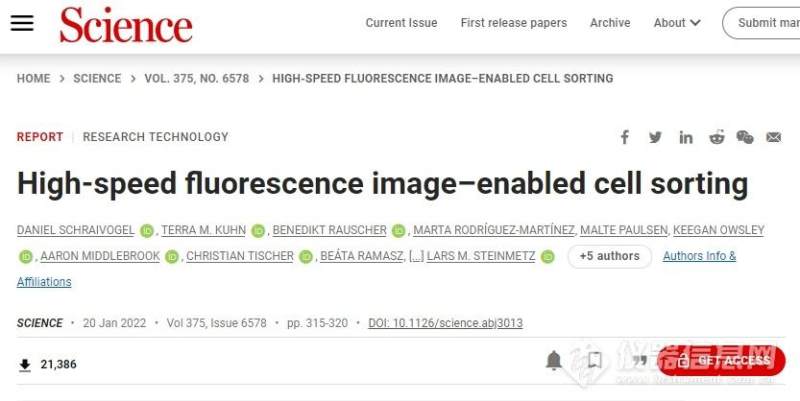Open the hamburger navigation menu
800x401 pixels.
tap(22, 23)
